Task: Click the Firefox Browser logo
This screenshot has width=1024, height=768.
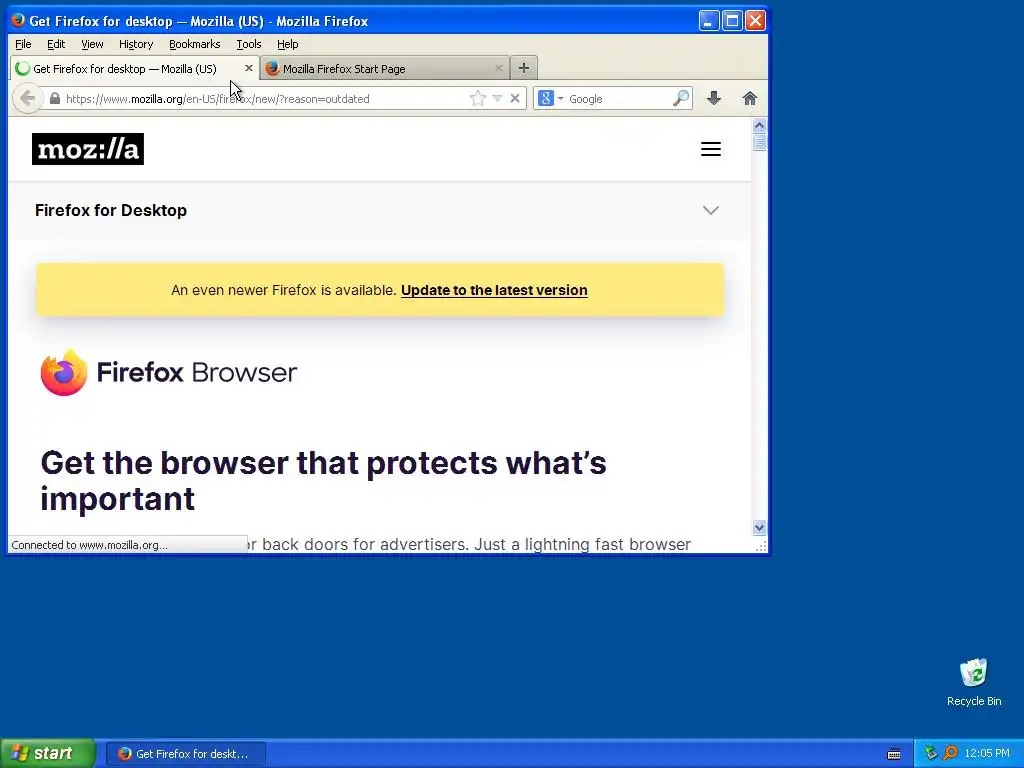Action: (x=168, y=372)
